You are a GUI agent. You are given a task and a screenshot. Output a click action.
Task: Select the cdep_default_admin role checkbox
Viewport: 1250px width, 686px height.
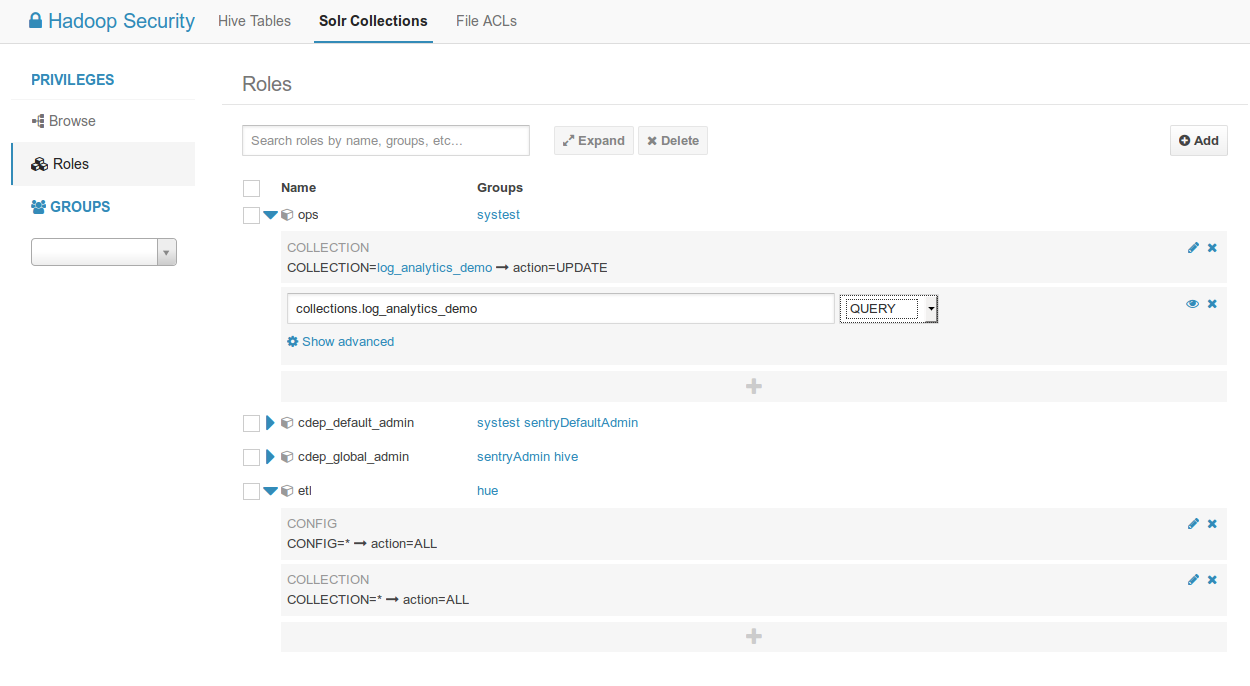click(251, 423)
